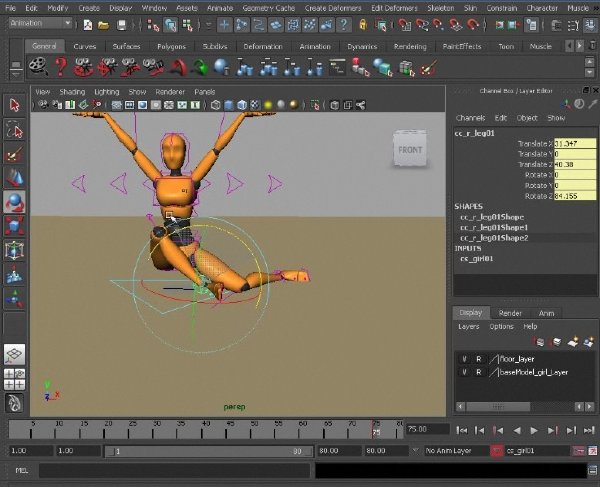This screenshot has width=600, height=487.
Task: Switch to four-view panel layout
Action: (x=15, y=380)
